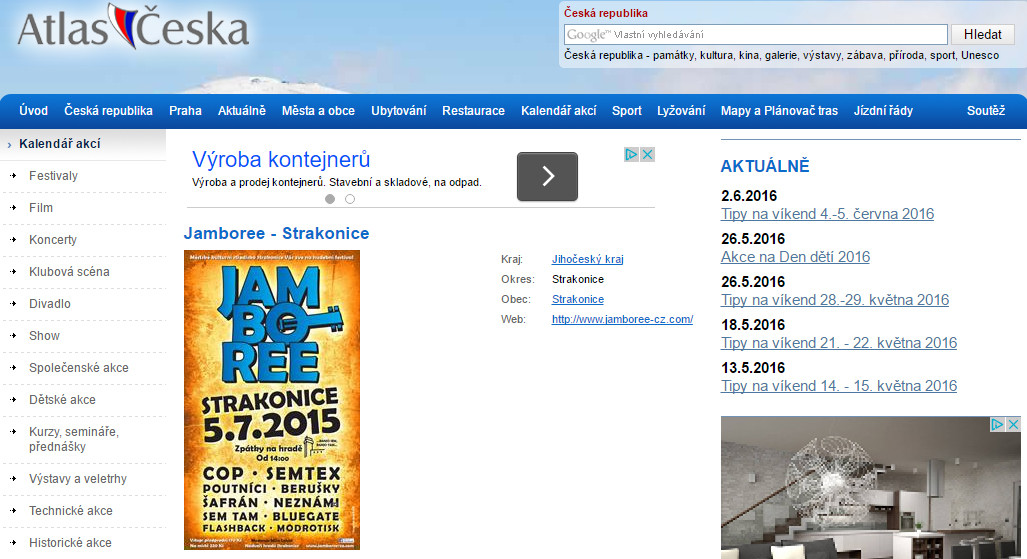Click the arrow icon beside Divadlo

point(12,303)
